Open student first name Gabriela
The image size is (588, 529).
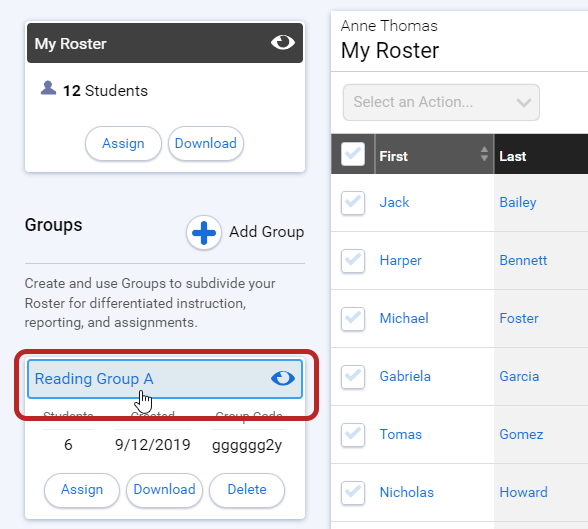[x=405, y=376]
